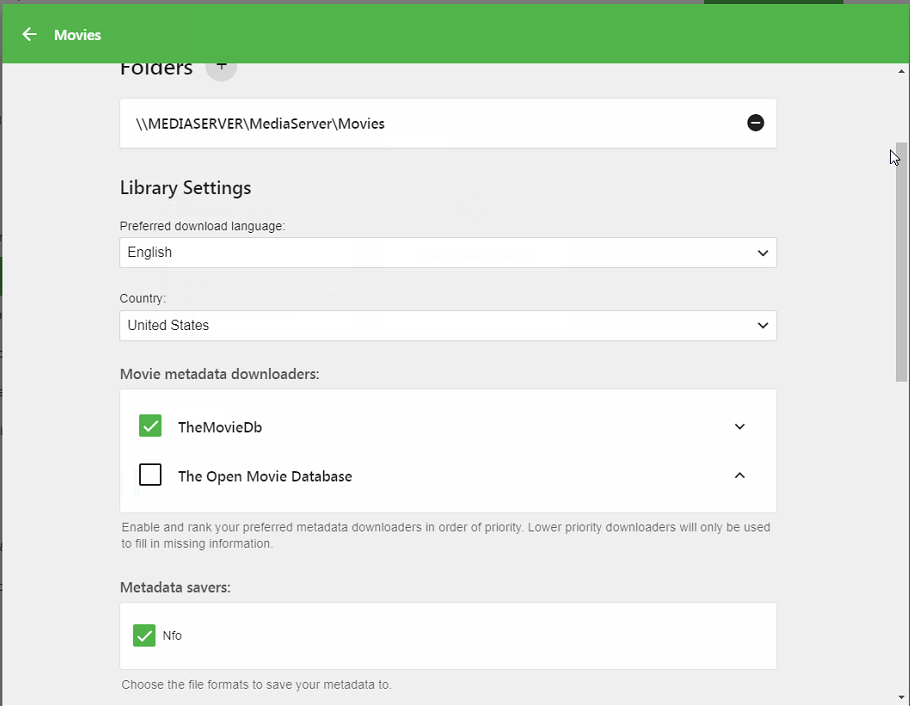This screenshot has height=706, width=910.
Task: Click the chevron on the Country selector
Action: click(x=763, y=326)
